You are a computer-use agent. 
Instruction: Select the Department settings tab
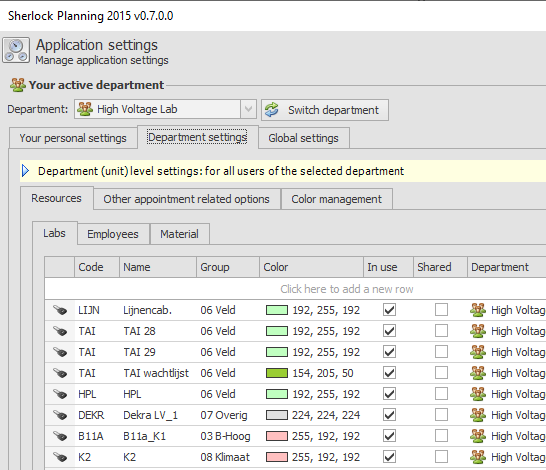[x=197, y=137]
